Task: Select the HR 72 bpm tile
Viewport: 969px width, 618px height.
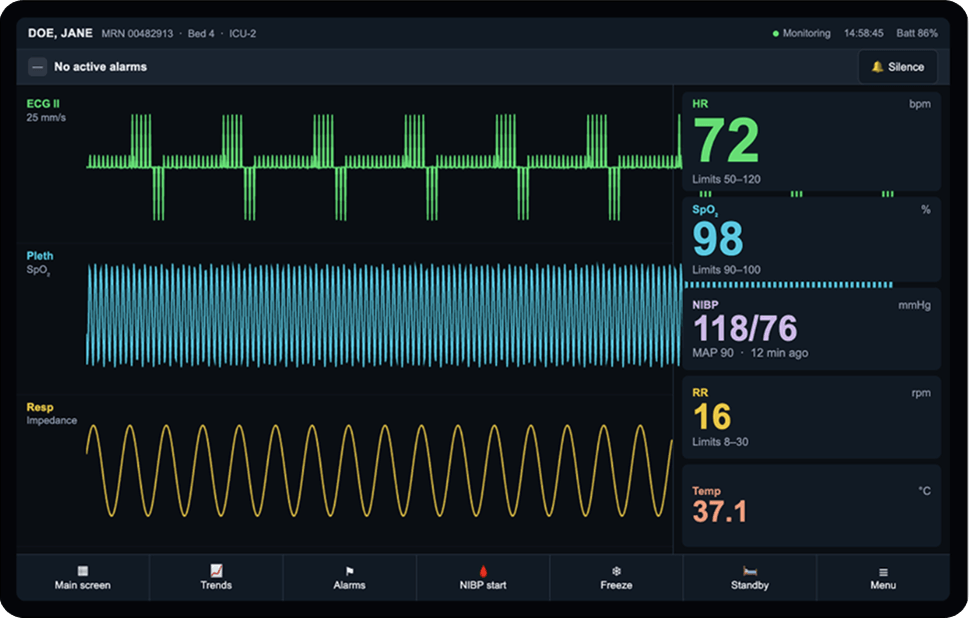Action: point(811,142)
